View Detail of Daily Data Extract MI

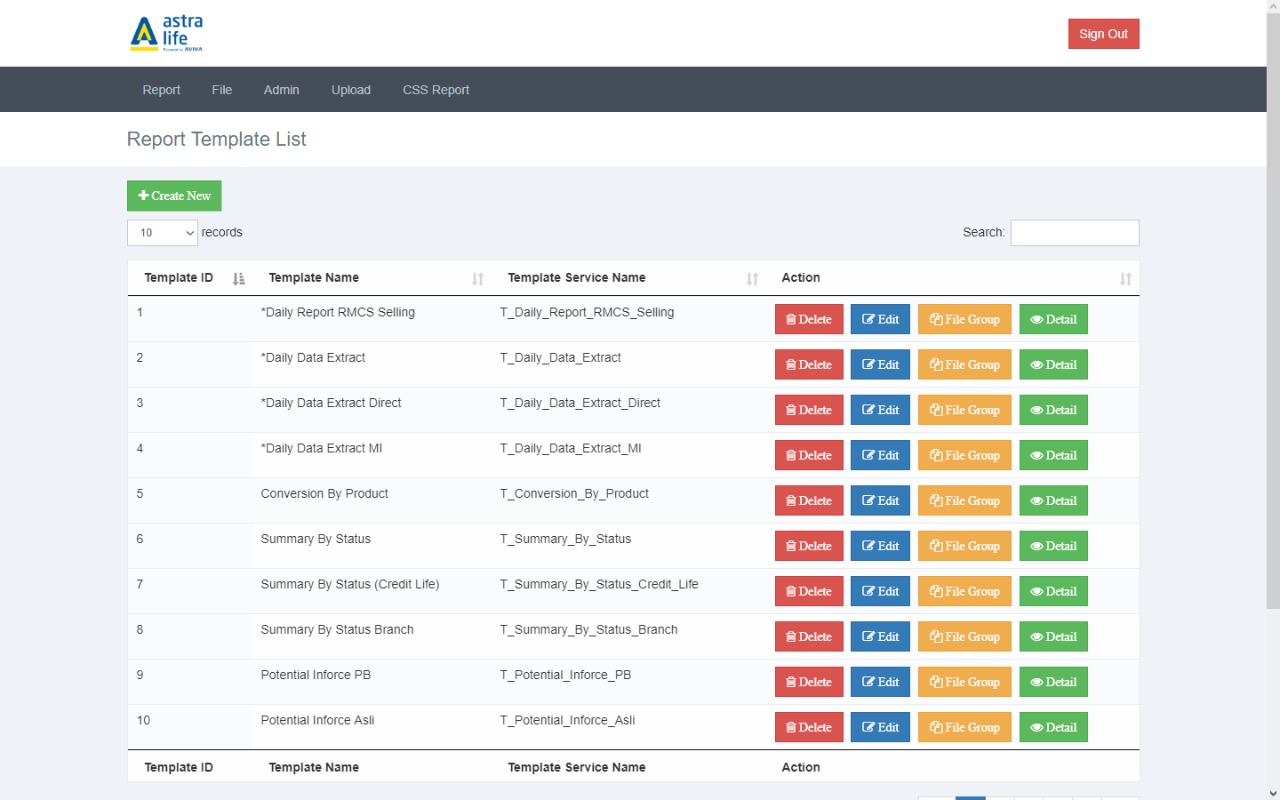click(1053, 456)
